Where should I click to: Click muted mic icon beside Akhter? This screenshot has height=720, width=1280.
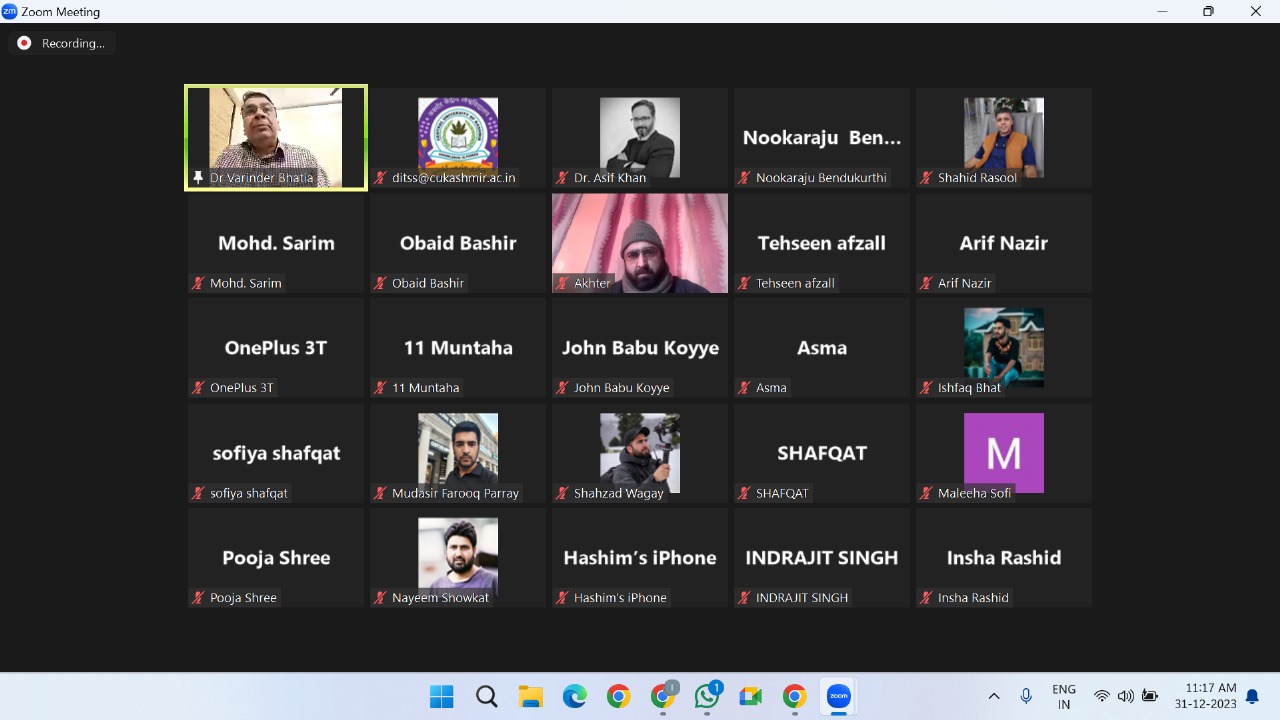[x=562, y=283]
